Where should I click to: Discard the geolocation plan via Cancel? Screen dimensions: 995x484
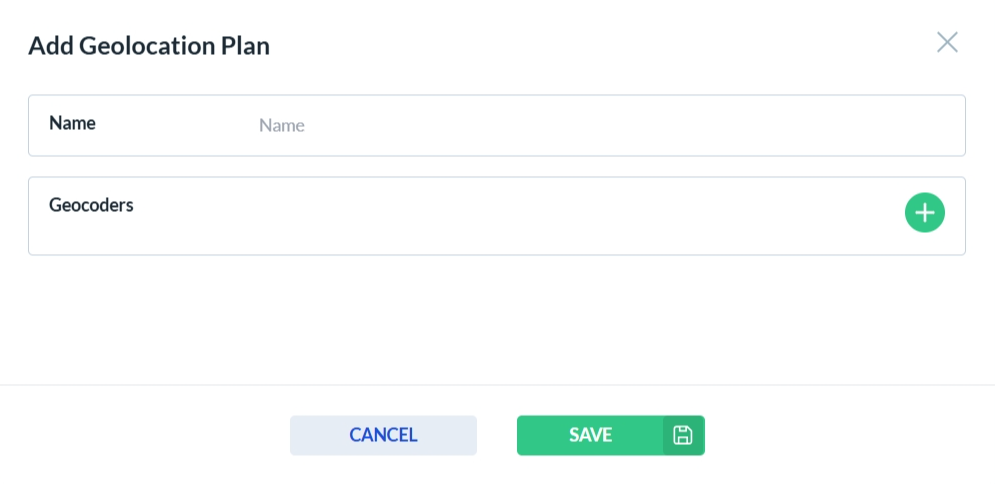click(x=383, y=435)
